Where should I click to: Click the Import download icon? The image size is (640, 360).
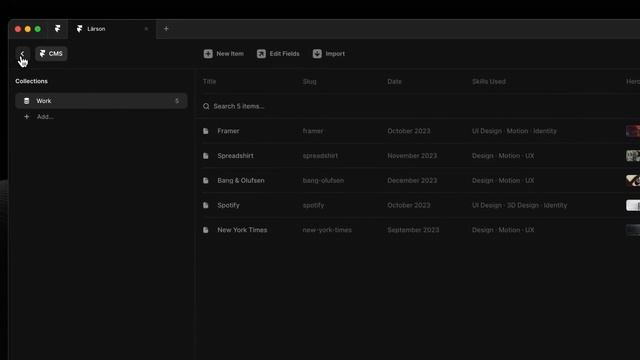(317, 54)
